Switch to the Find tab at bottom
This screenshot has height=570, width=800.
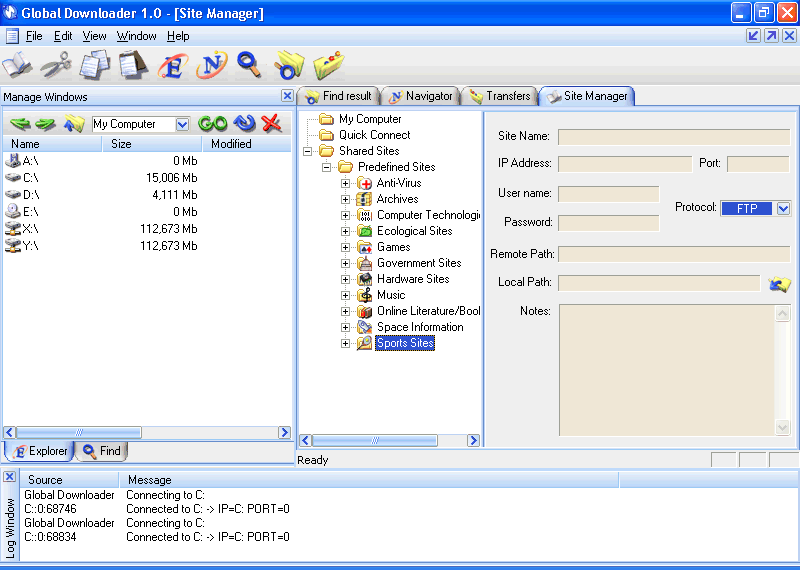click(x=102, y=451)
